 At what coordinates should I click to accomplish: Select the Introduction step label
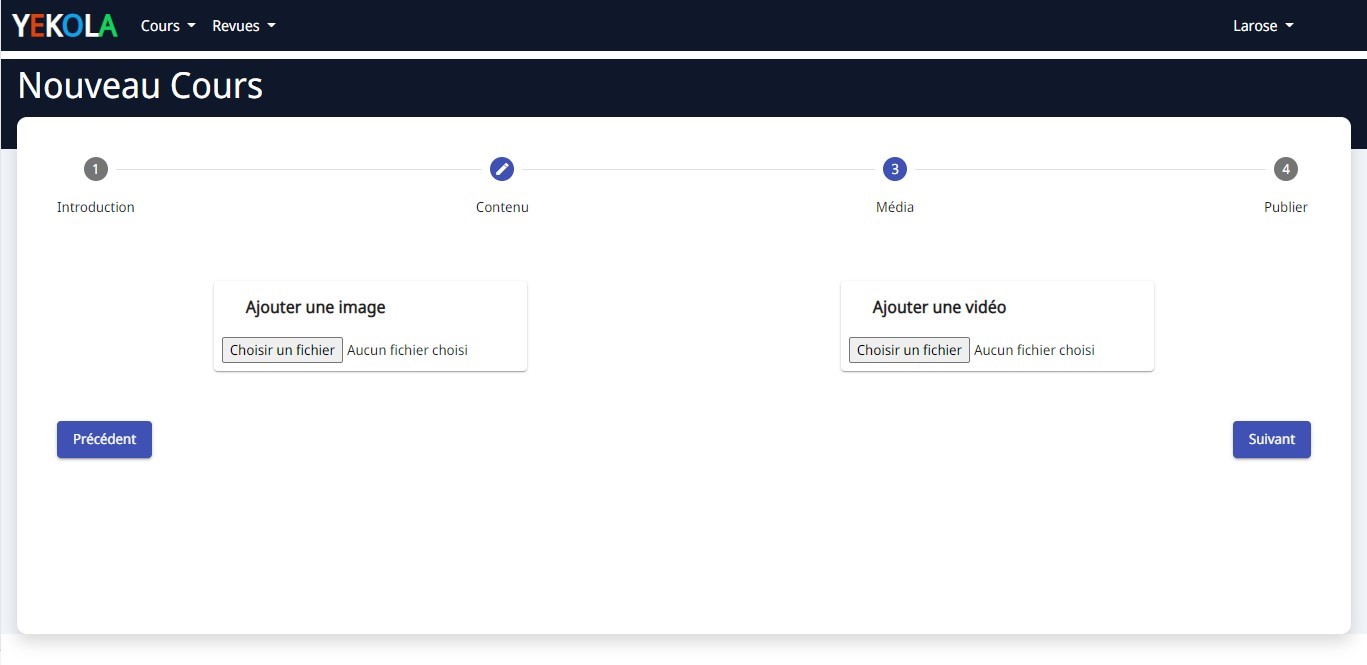[x=95, y=207]
